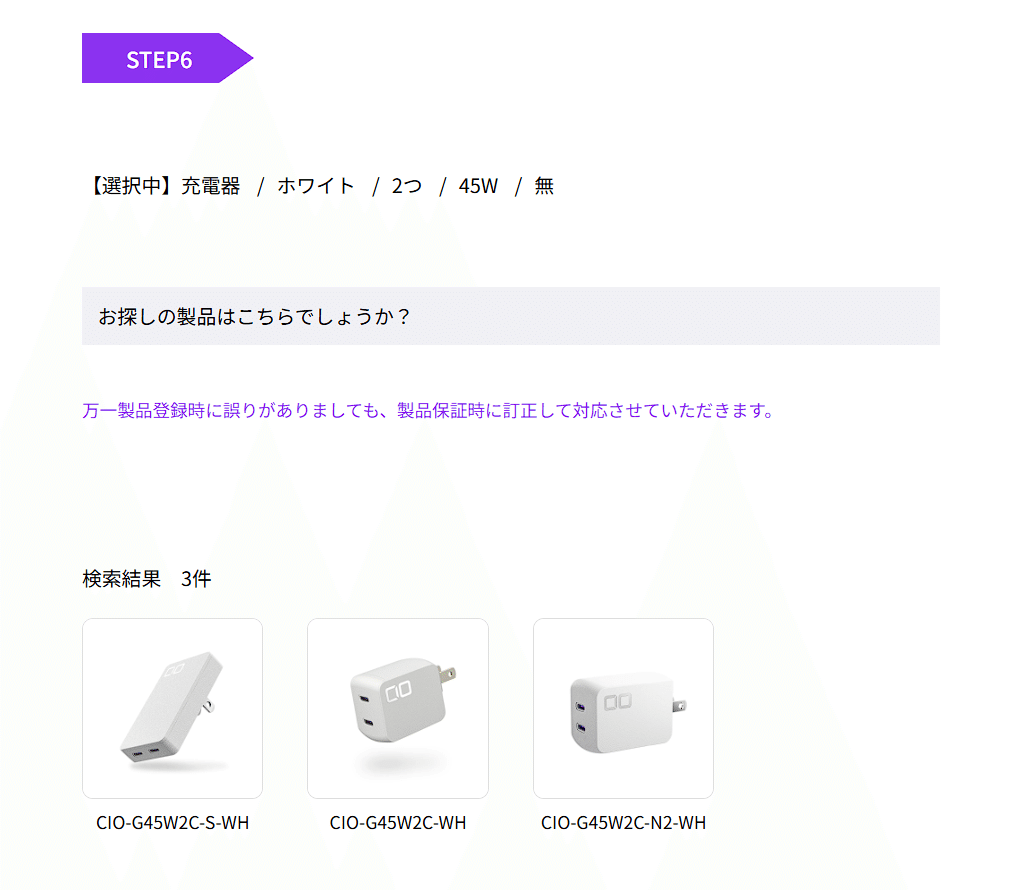
Task: Click the USB-C ports on the N2 charger
Action: click(580, 717)
